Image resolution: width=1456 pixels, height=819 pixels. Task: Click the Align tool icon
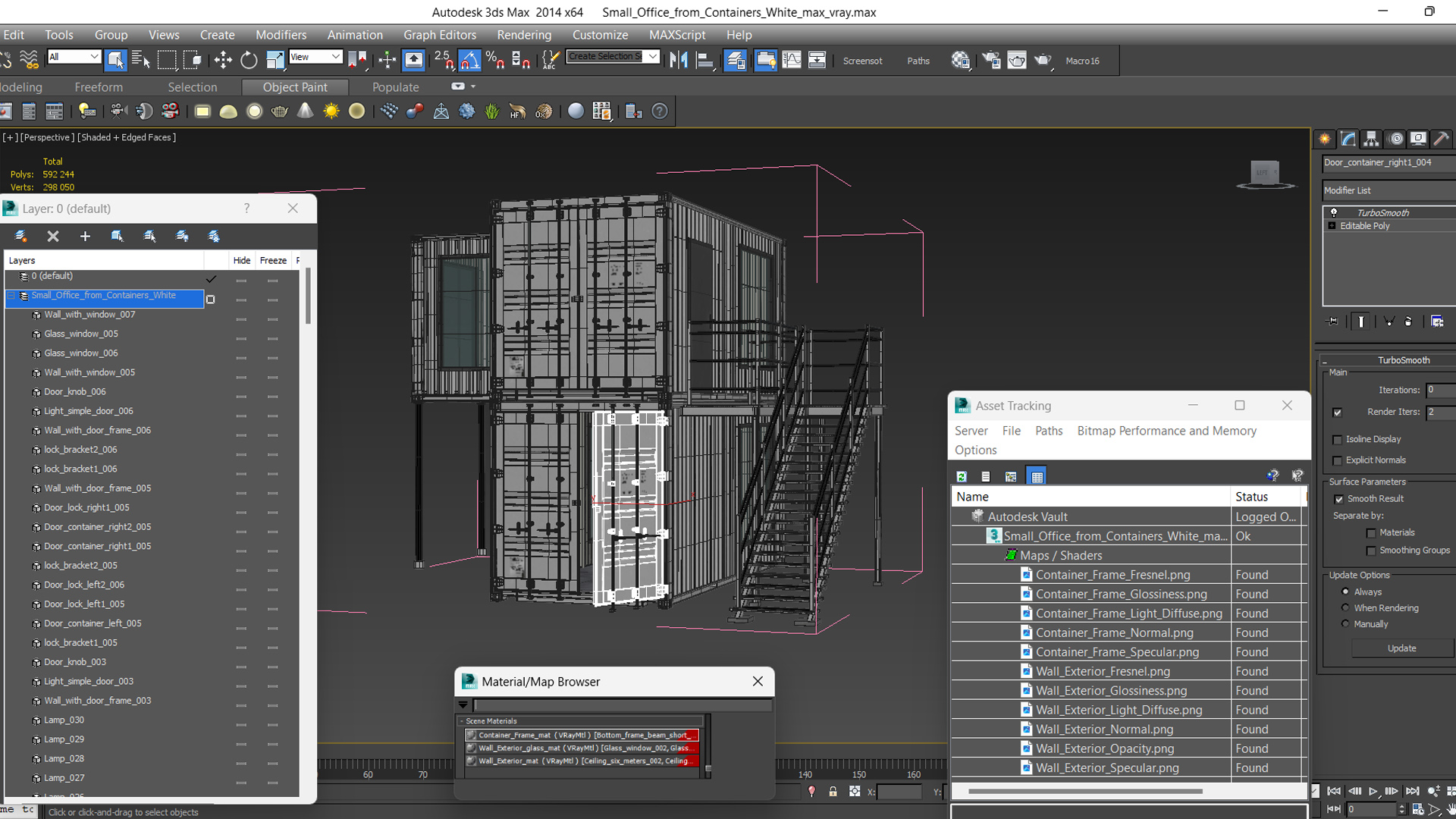[705, 59]
